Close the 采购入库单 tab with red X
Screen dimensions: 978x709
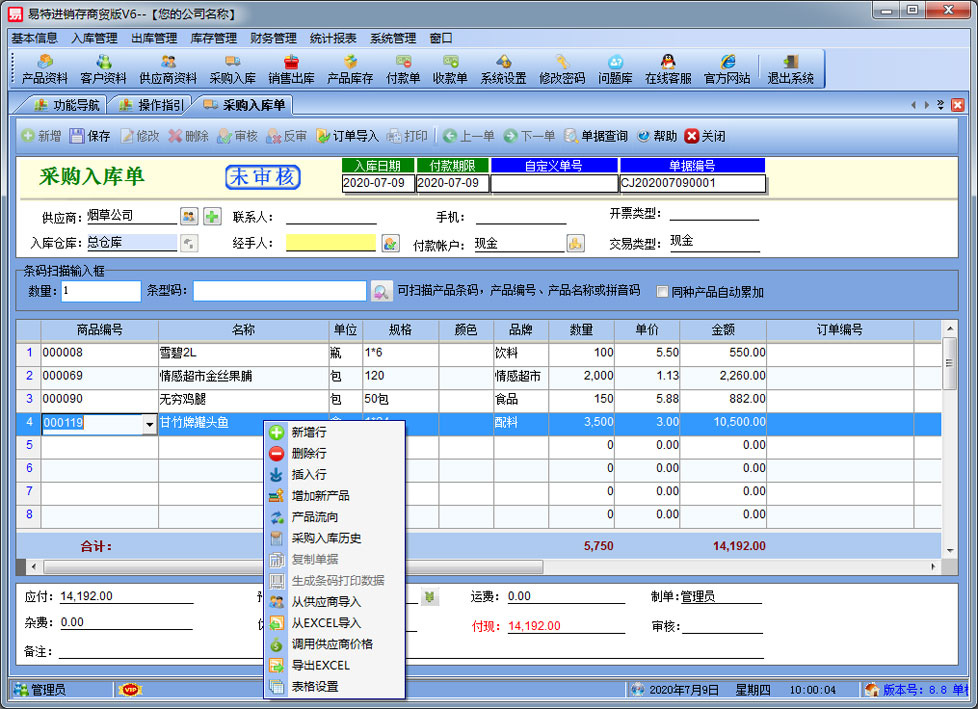[957, 105]
